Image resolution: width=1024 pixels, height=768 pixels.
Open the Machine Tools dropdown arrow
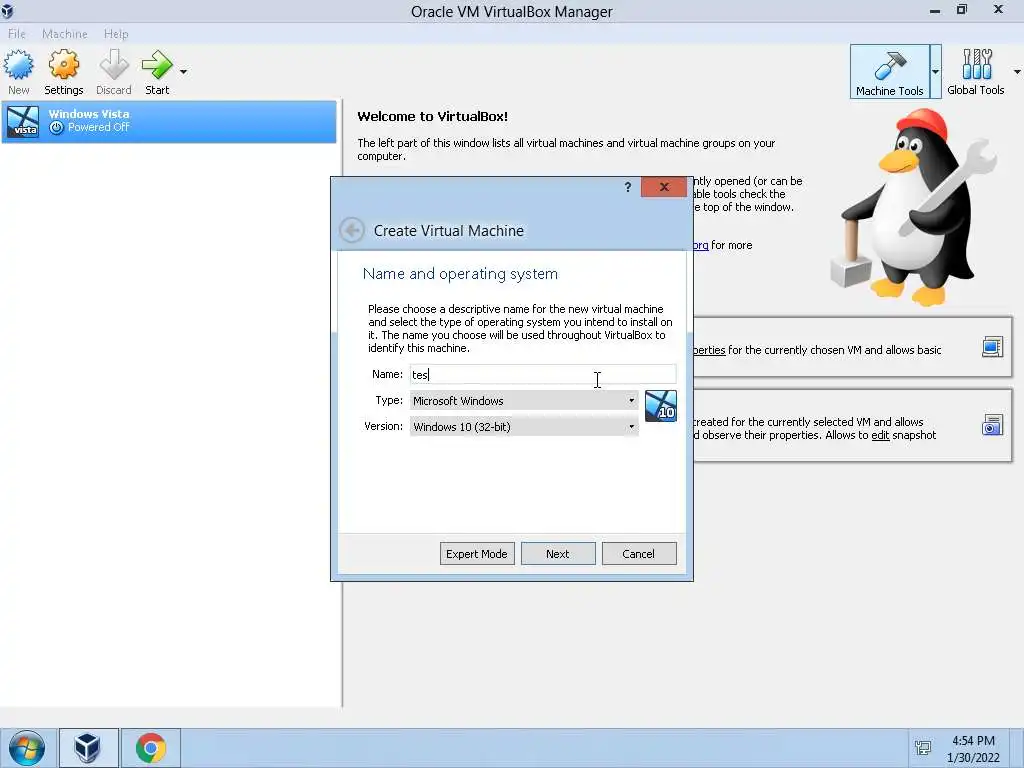click(x=935, y=72)
